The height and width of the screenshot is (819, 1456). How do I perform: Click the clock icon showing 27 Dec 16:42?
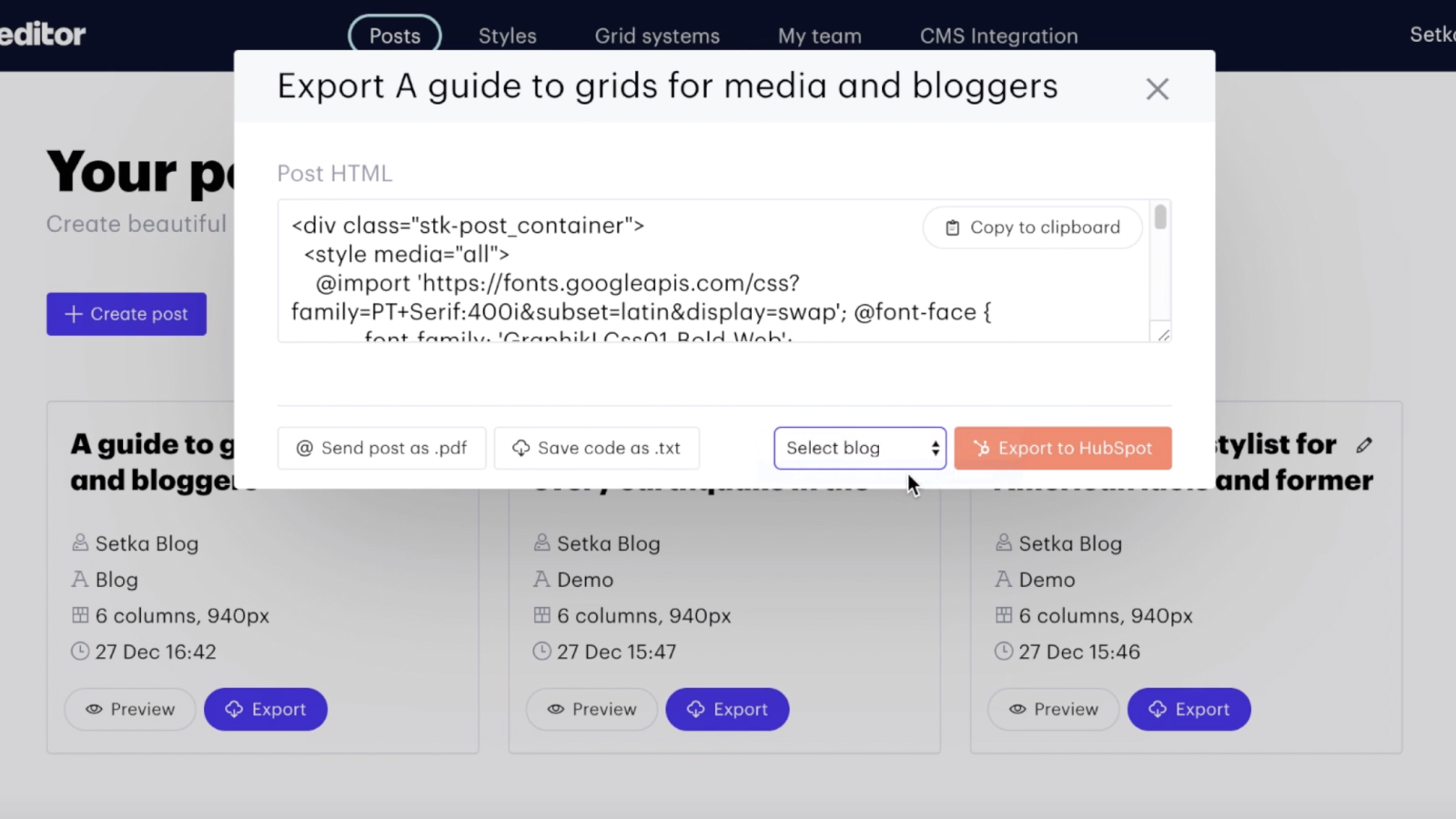(79, 652)
